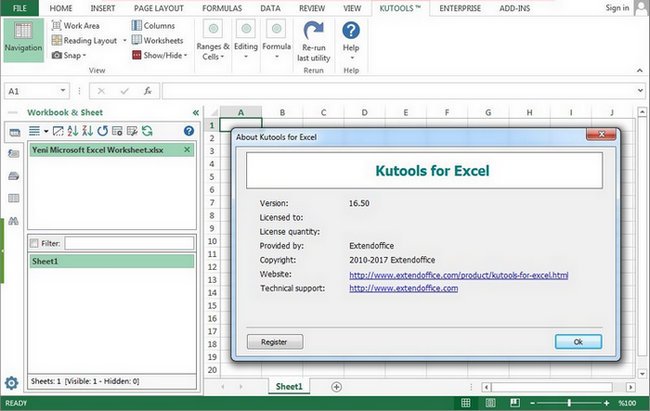The height and width of the screenshot is (411, 650).
Task: Click zoom out minus button
Action: click(533, 403)
